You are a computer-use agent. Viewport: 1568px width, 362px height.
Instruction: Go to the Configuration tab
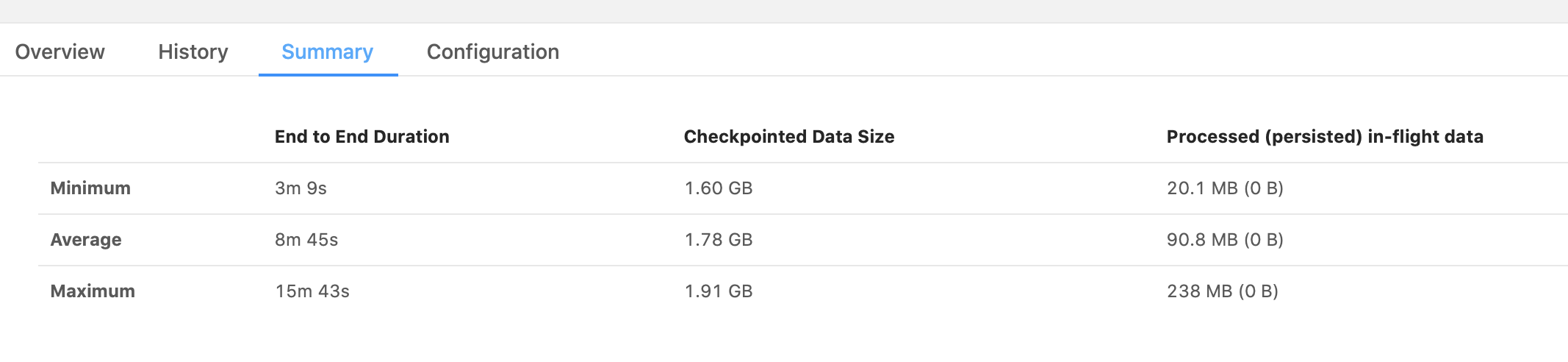(x=492, y=52)
